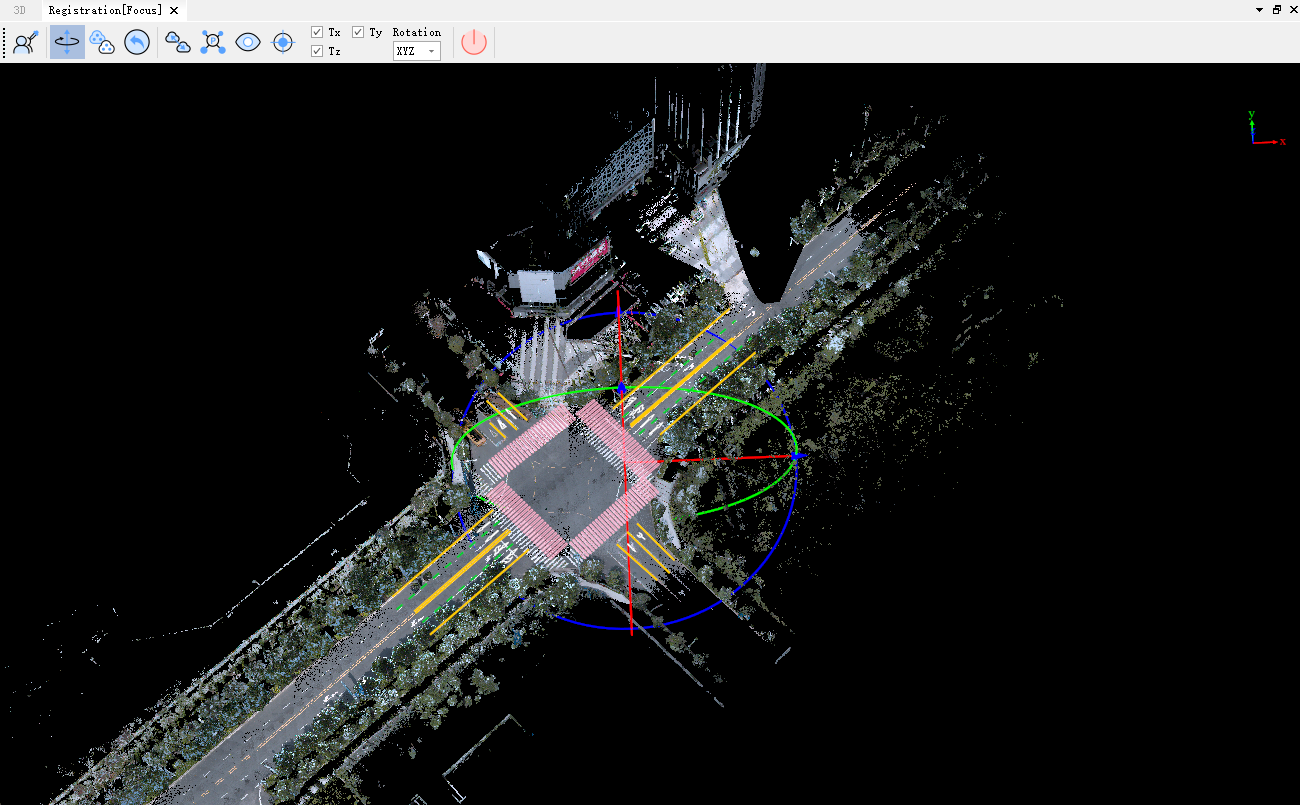The height and width of the screenshot is (805, 1300).
Task: Toggle the Tz translation checkbox
Action: tap(317, 51)
